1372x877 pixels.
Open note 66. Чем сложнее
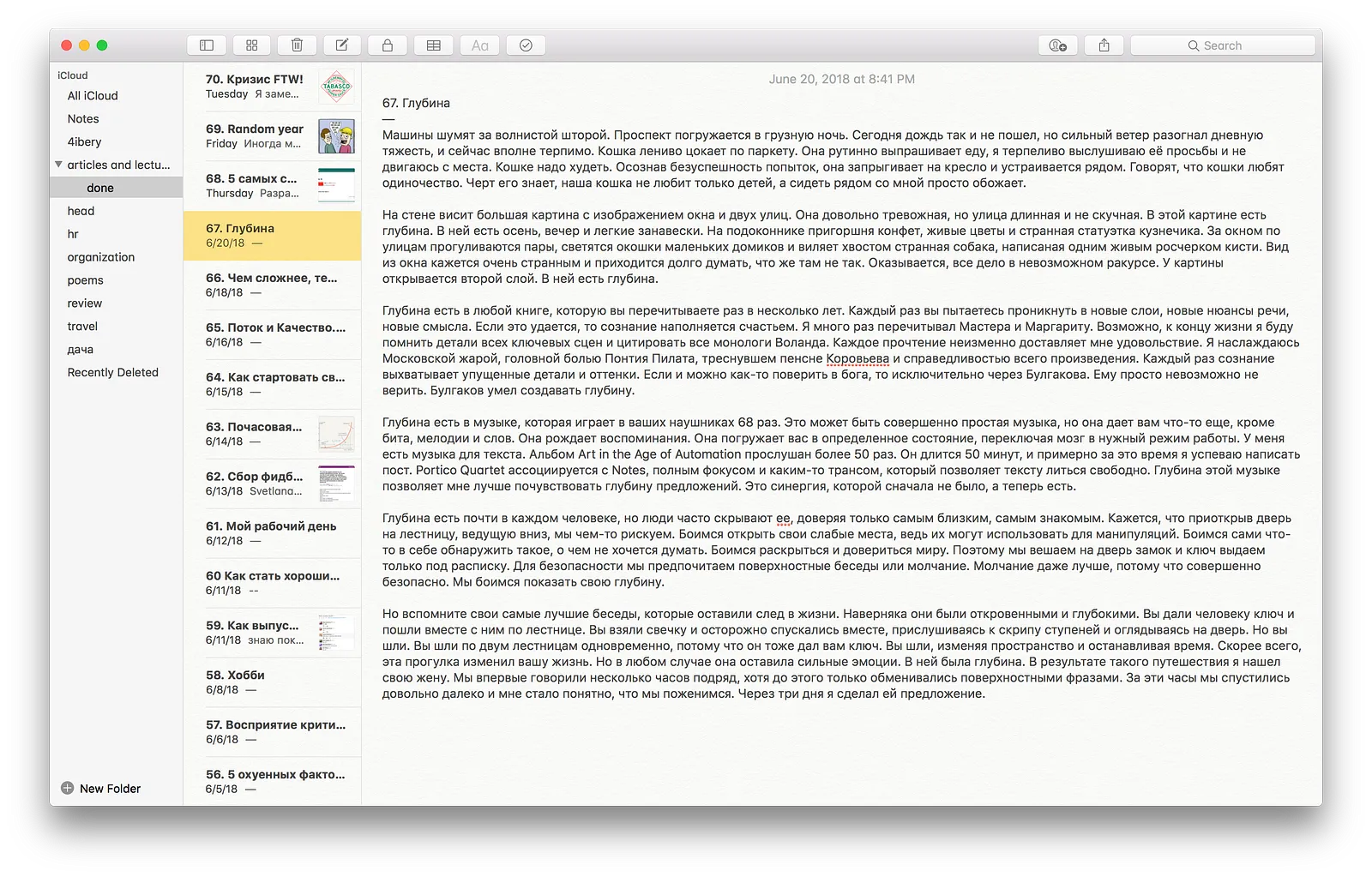click(x=272, y=285)
